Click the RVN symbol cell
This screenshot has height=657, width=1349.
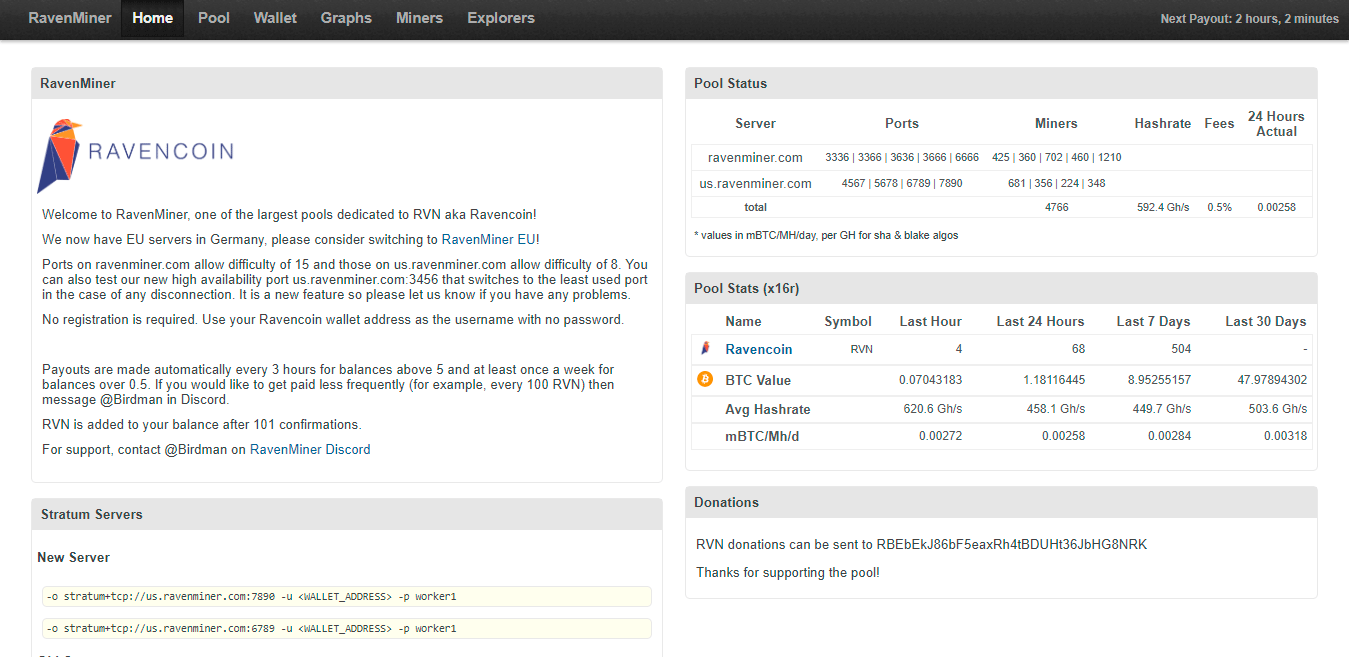[861, 350]
